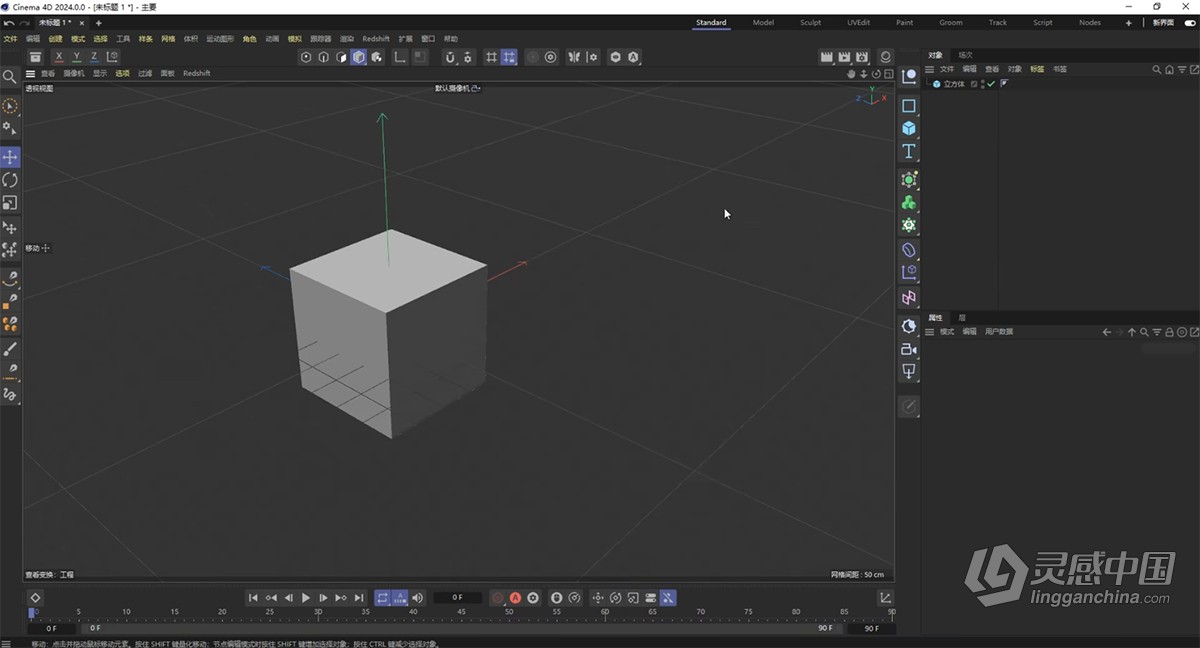Click the undo arrow icon
The height and width of the screenshot is (648, 1200).
[8, 22]
